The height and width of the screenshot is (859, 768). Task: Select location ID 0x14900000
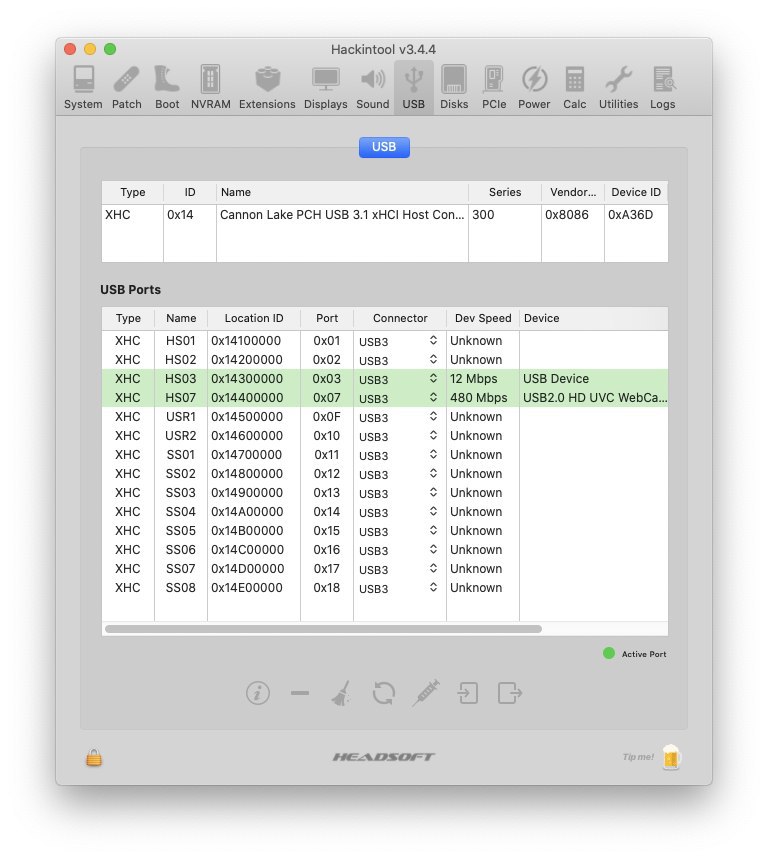247,493
